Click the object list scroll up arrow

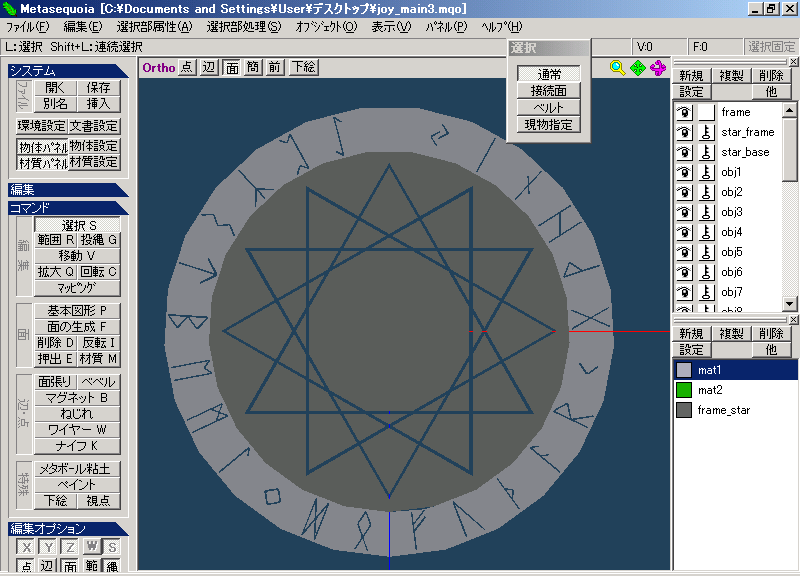click(789, 110)
